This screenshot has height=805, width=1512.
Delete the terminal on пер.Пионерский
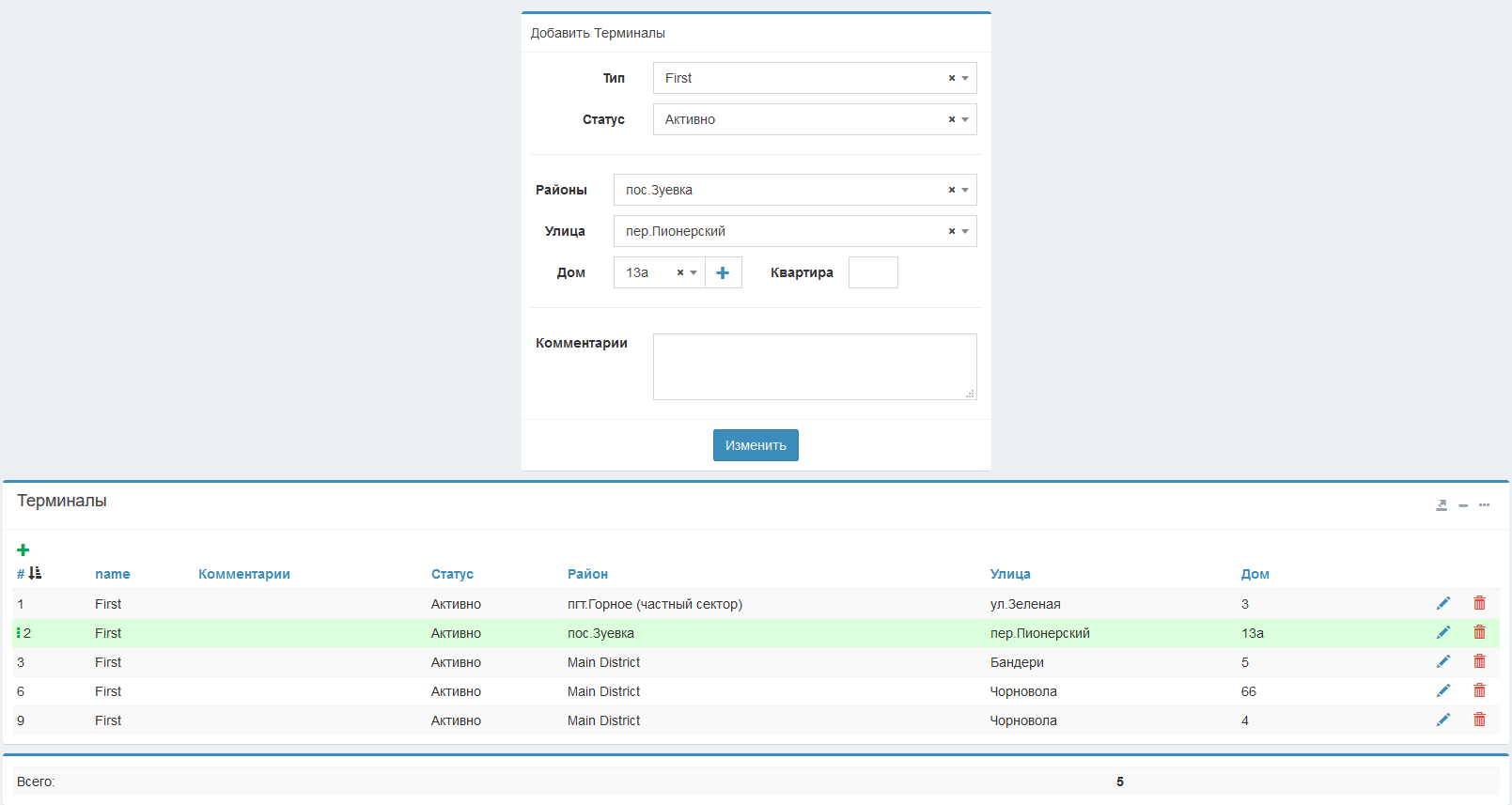pos(1479,632)
